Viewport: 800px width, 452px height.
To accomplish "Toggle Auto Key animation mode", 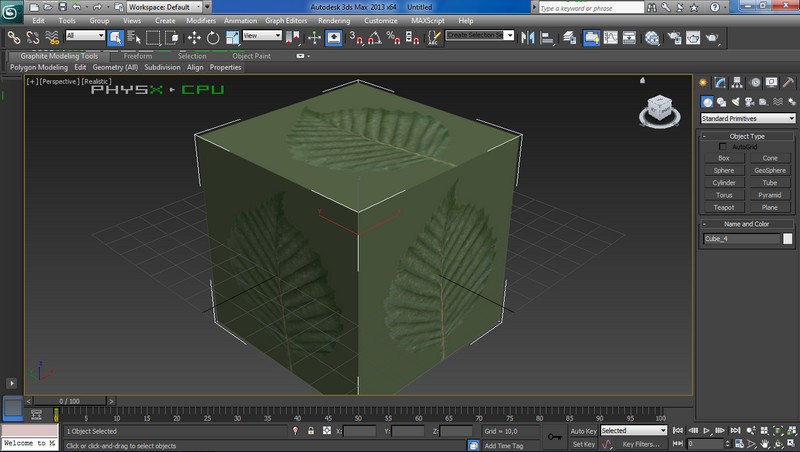I will click(583, 431).
